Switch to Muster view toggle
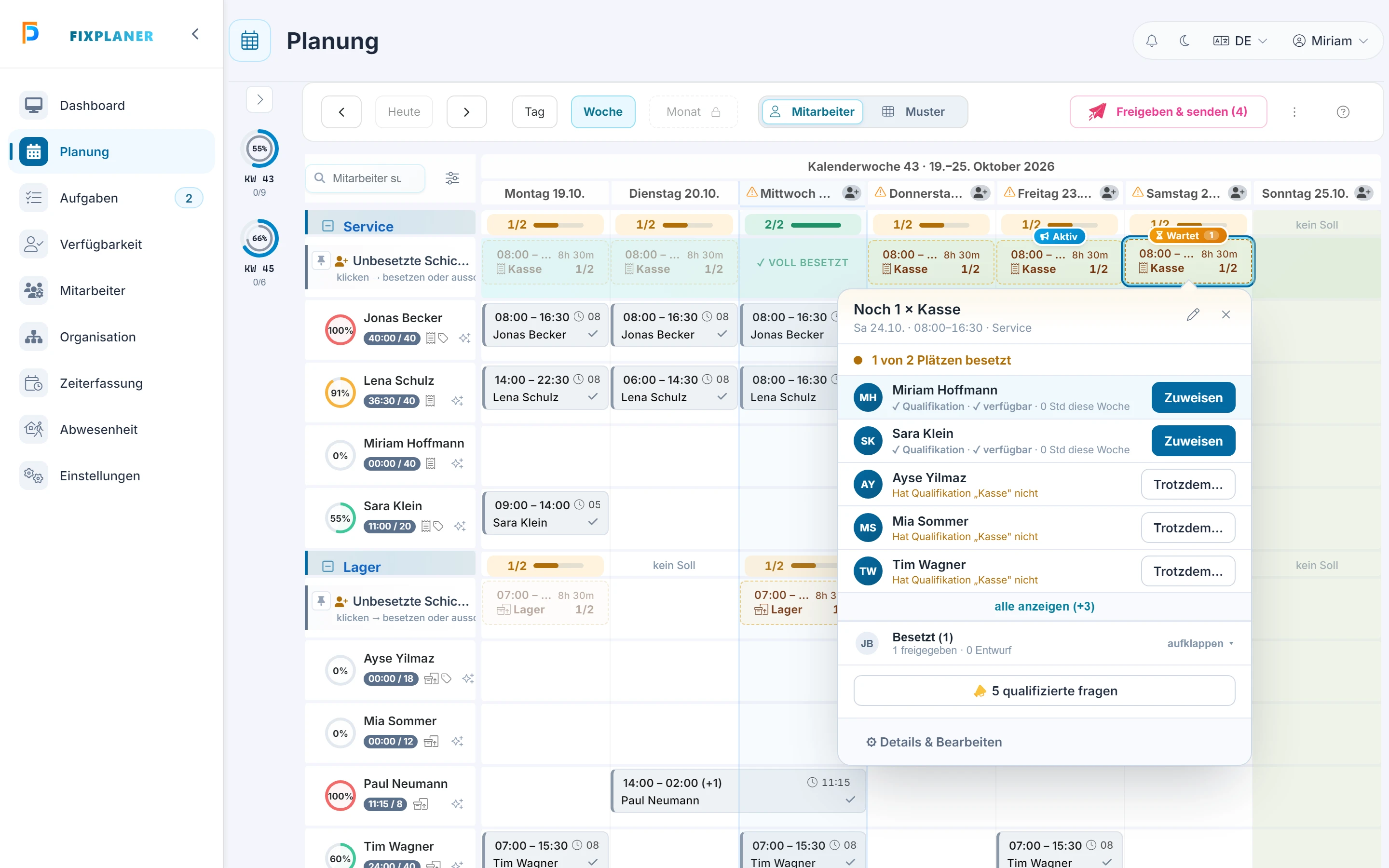 [x=913, y=112]
